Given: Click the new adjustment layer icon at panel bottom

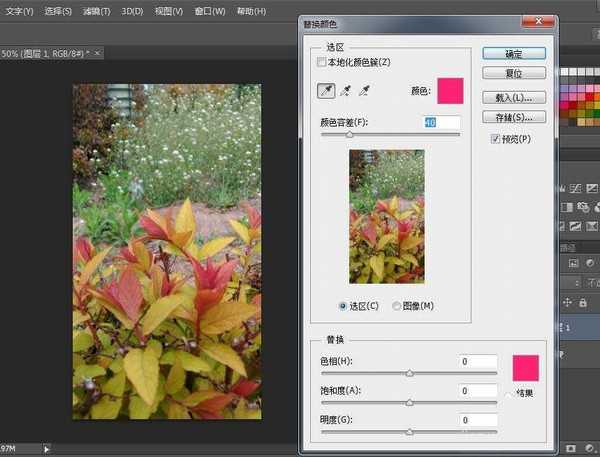Looking at the screenshot, I should point(589,448).
